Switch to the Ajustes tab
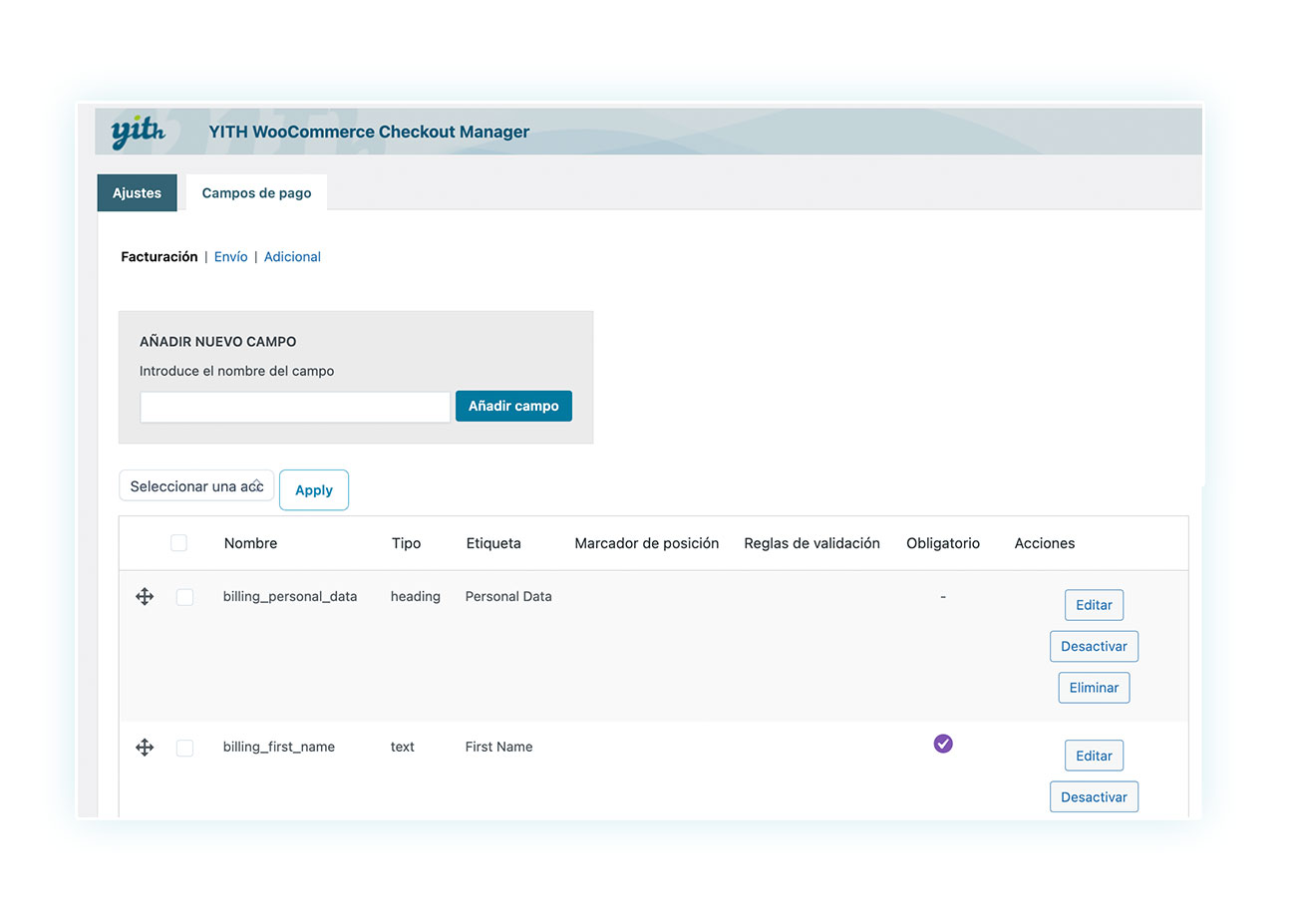Viewport: 1296px width, 924px height. pyautogui.click(x=137, y=192)
